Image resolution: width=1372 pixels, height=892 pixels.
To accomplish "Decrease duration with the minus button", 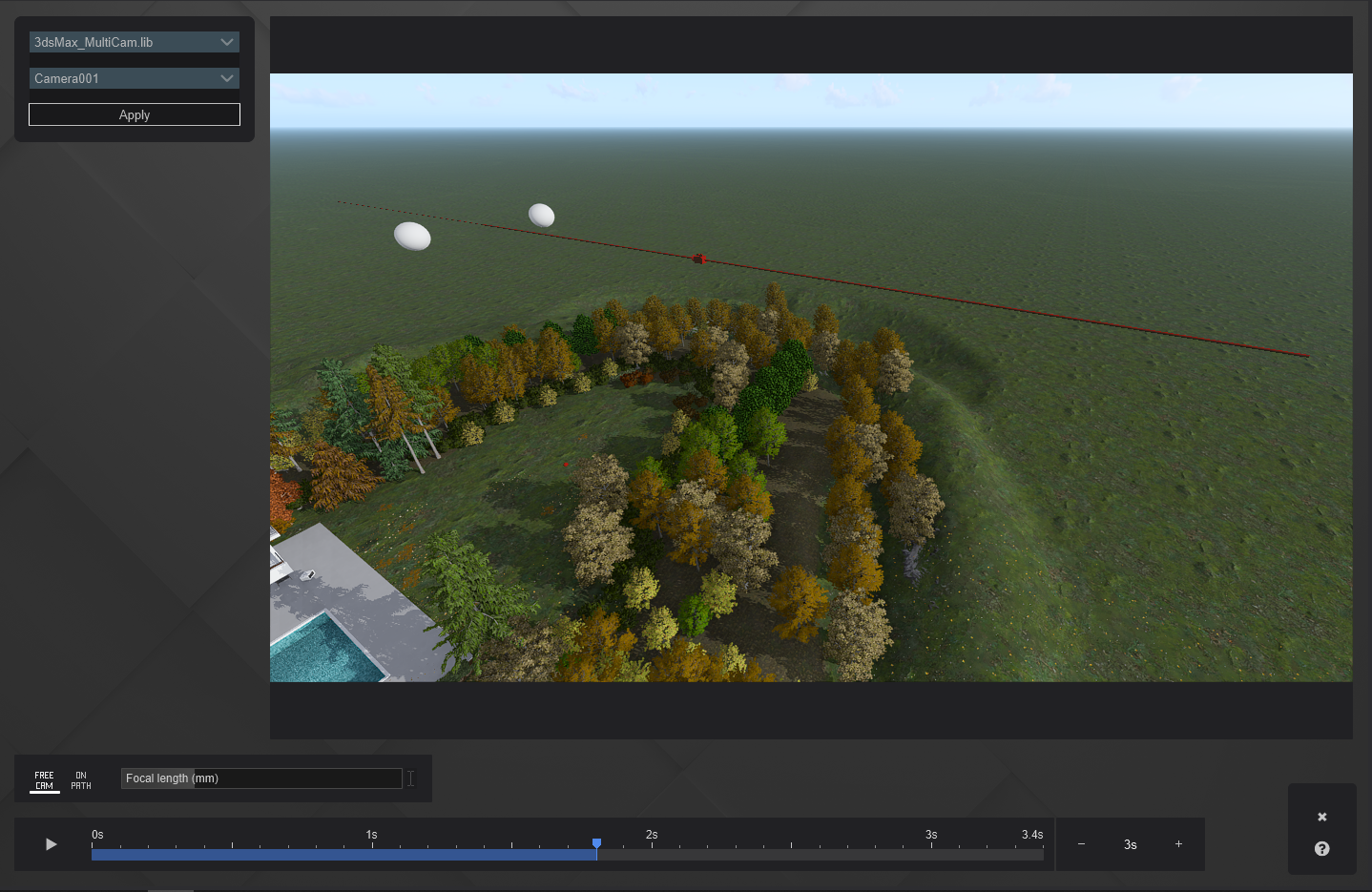I will click(1081, 844).
